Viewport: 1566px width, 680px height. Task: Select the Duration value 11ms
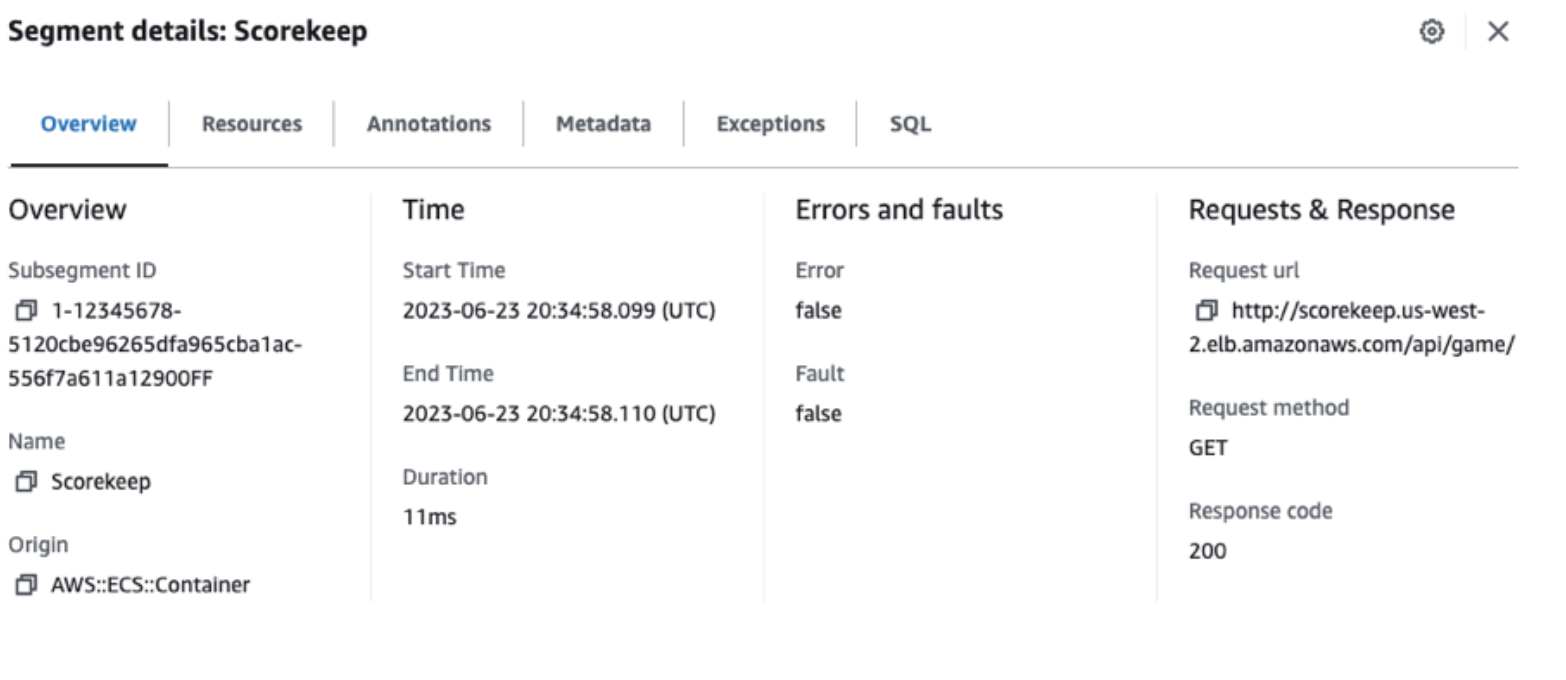coord(429,518)
